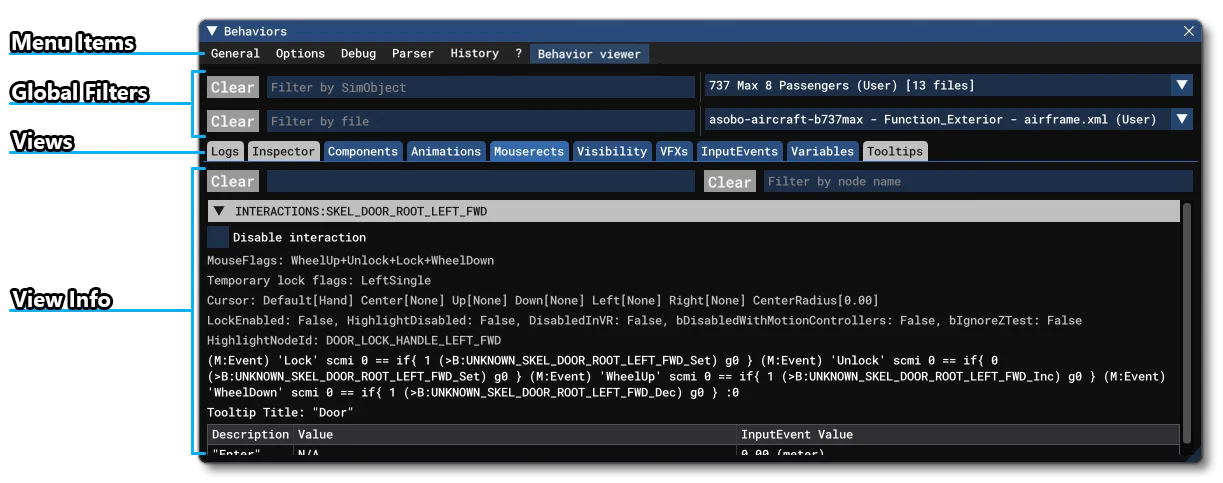The width and height of the screenshot is (1223, 483).
Task: Collapse the Behaviors window using title triangle
Action: tap(212, 32)
